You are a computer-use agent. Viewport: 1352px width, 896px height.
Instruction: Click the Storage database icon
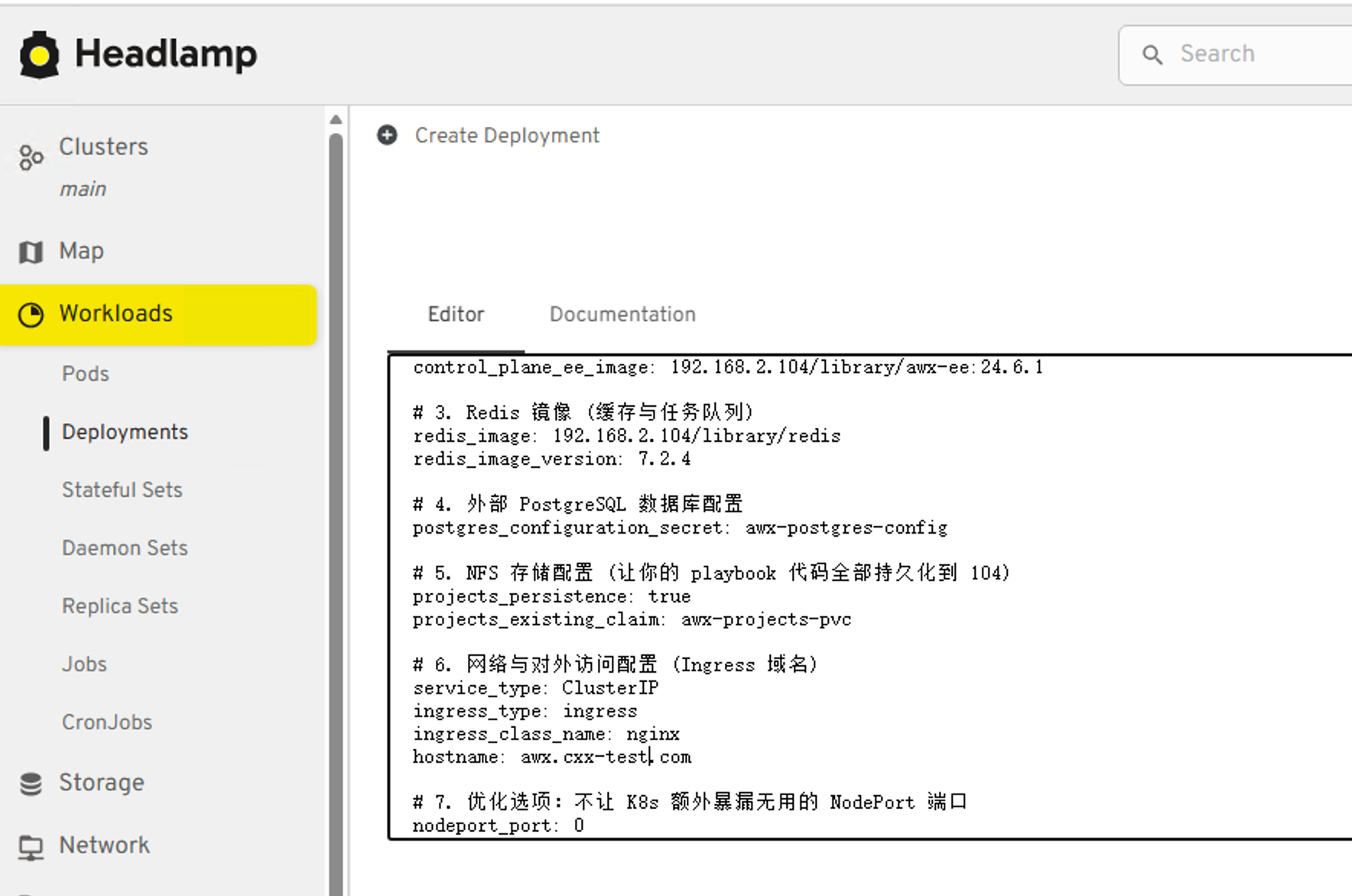click(31, 784)
